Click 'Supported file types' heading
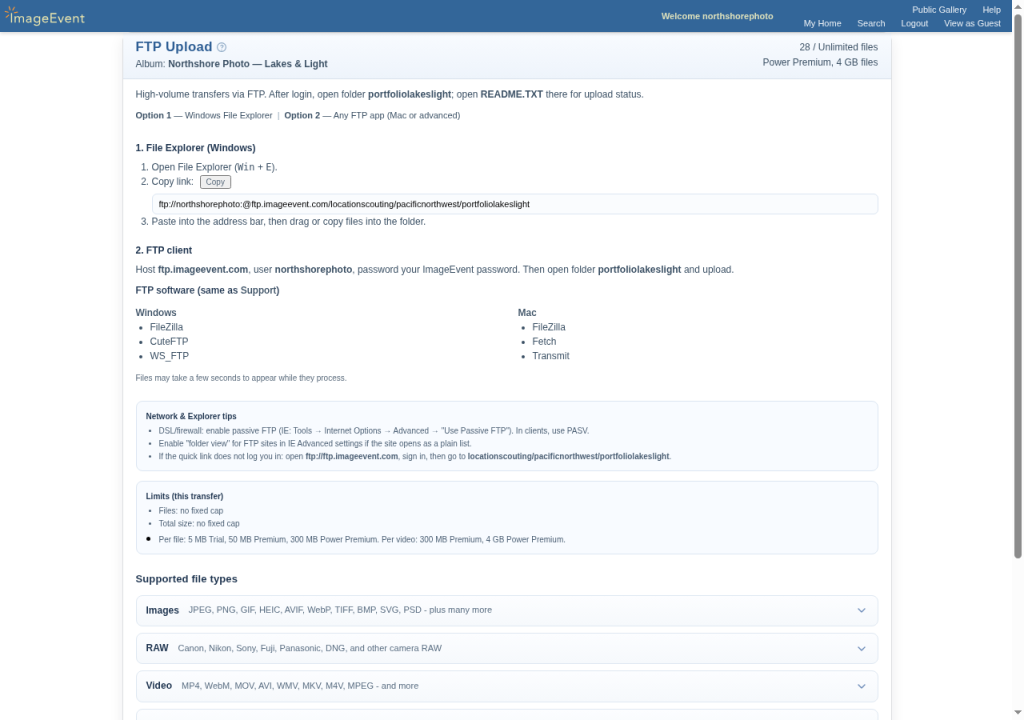 [186, 580]
